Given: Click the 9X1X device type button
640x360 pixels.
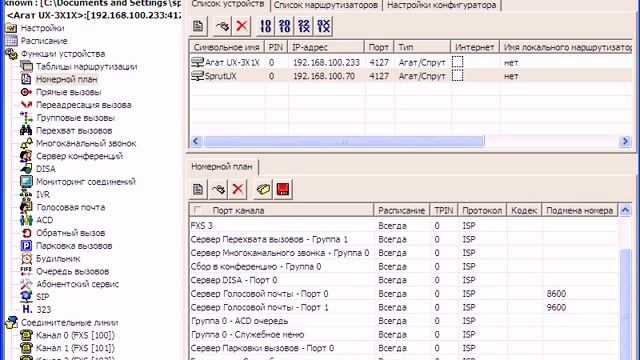Looking at the screenshot, I should 324,26.
